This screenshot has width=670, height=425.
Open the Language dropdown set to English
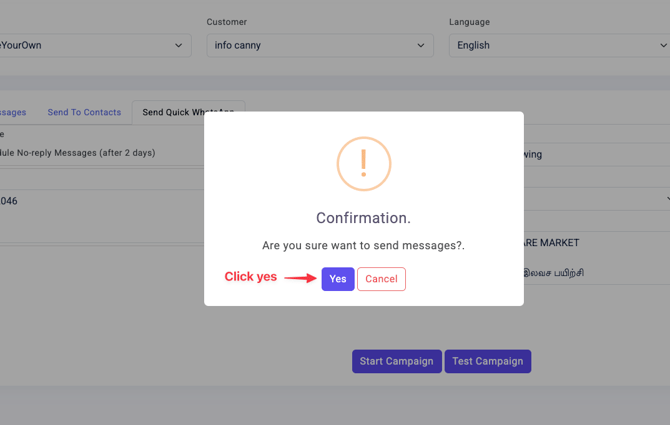coord(559,45)
